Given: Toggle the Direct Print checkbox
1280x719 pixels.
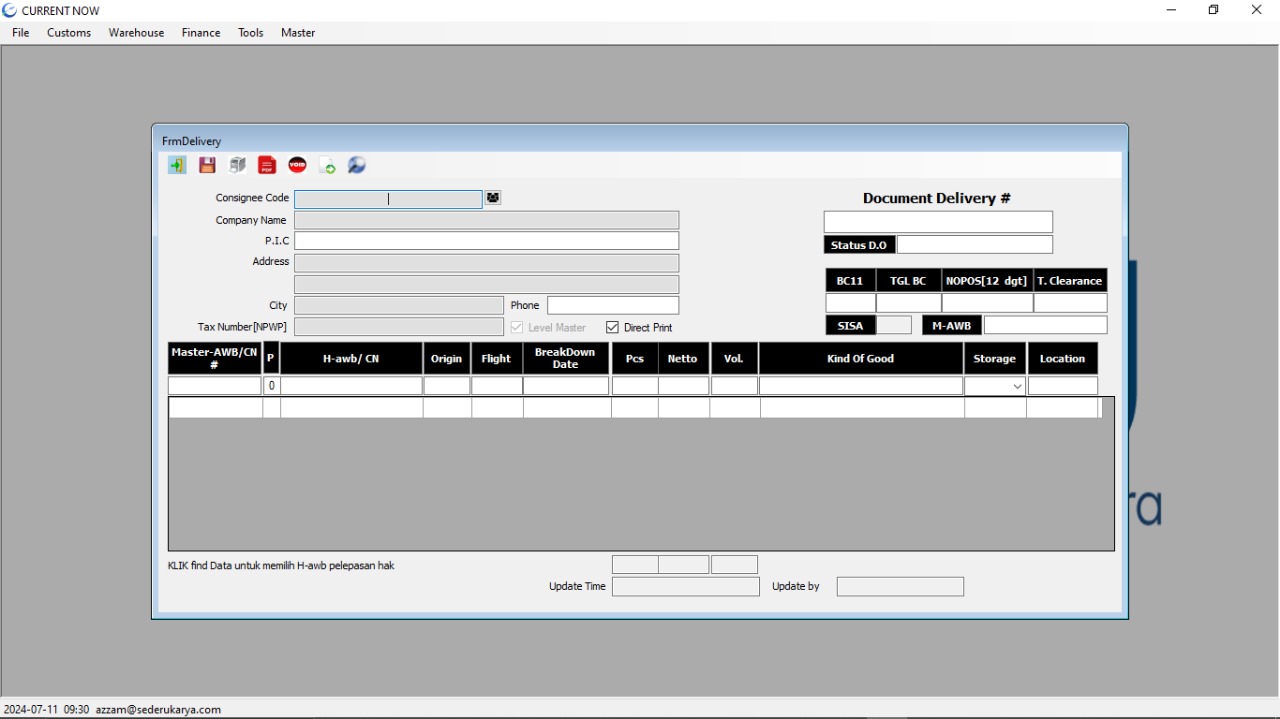Looking at the screenshot, I should (613, 328).
